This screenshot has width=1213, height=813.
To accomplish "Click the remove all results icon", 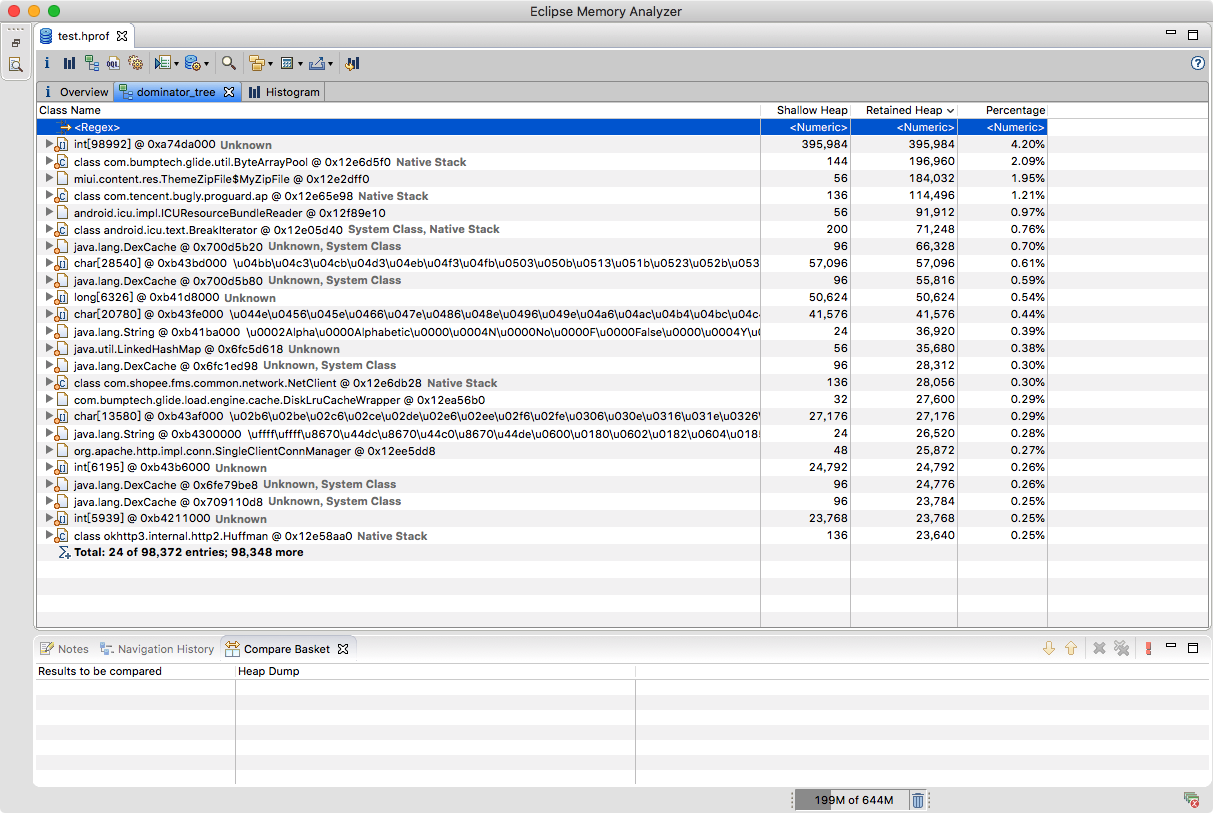I will pyautogui.click(x=1122, y=648).
